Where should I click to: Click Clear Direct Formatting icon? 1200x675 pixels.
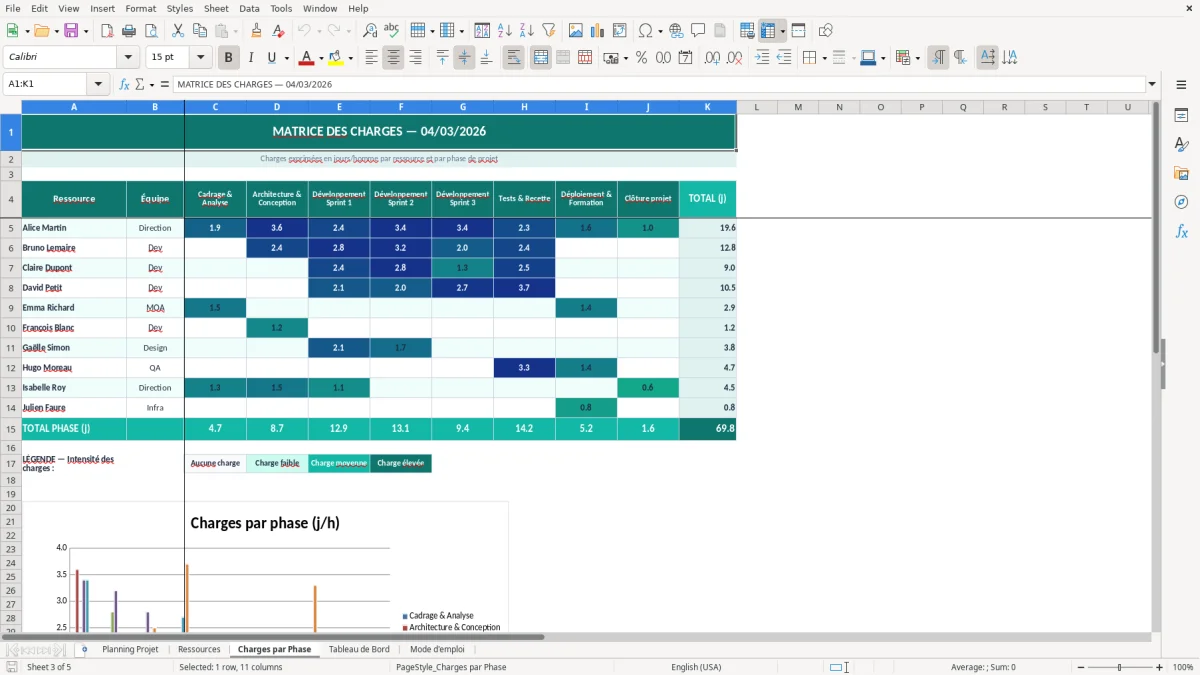(278, 31)
